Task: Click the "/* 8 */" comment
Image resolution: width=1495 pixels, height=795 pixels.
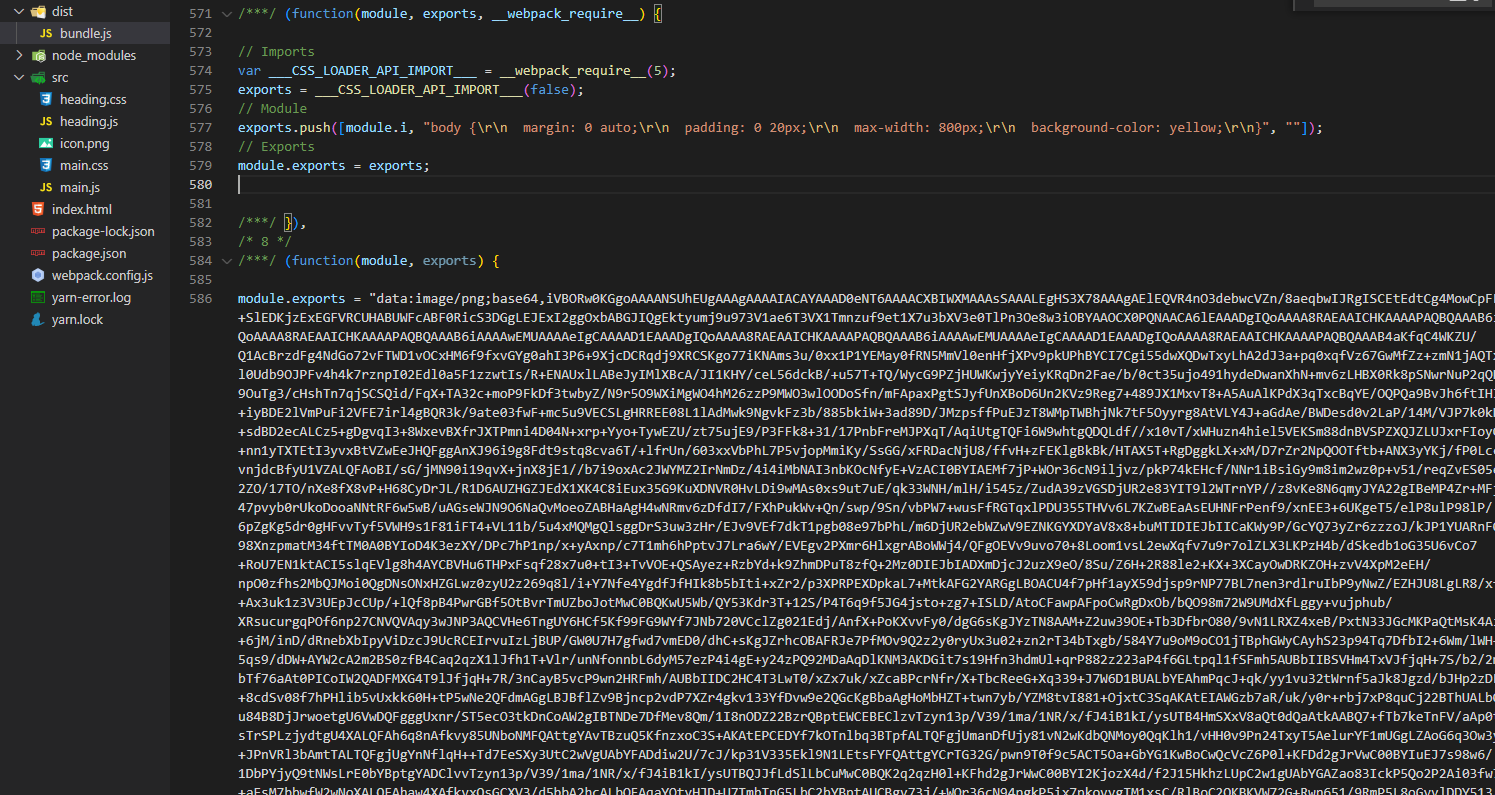Action: (265, 242)
